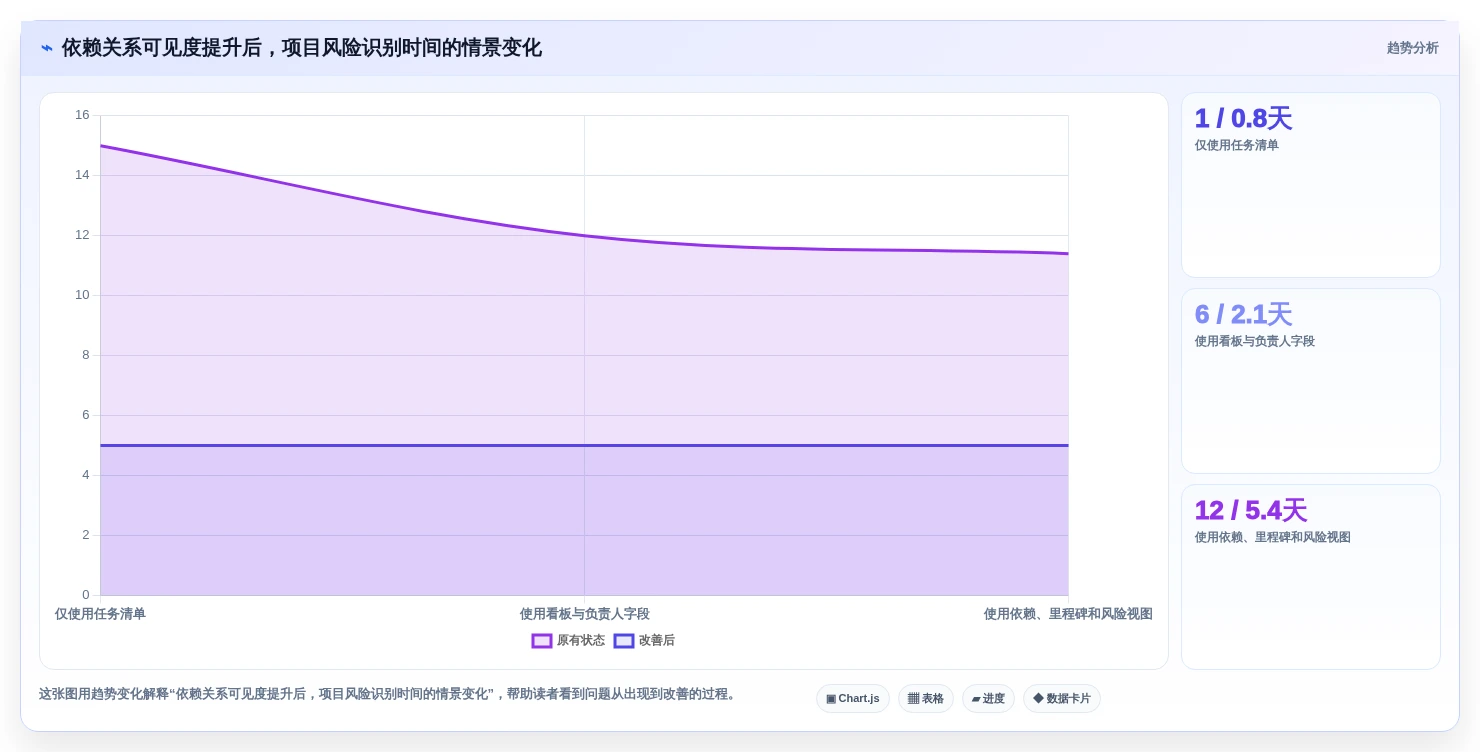
Task: Click the card caption 使用看板与负责人字段
Action: point(1254,341)
